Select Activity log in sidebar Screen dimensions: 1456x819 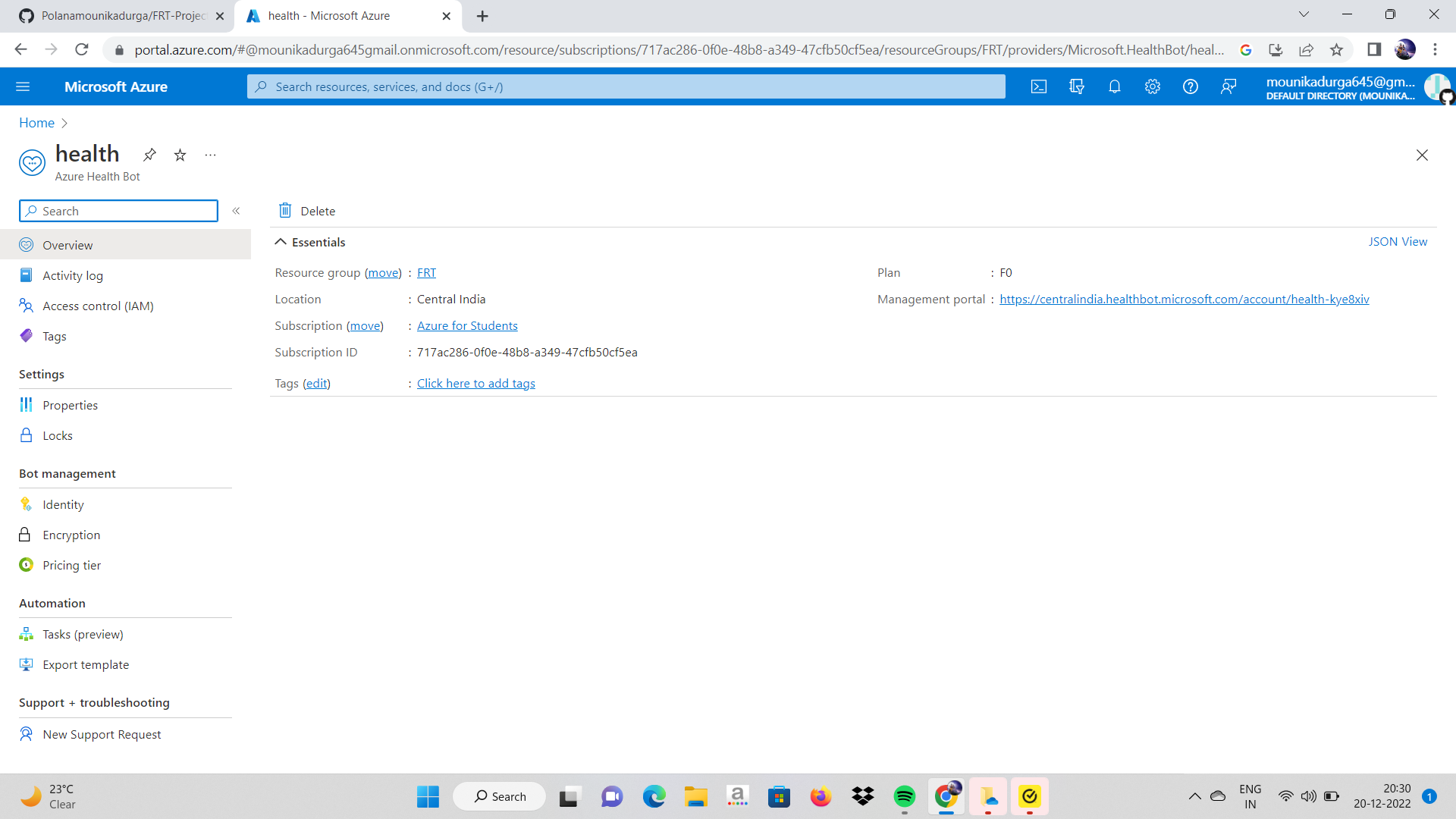pos(73,275)
